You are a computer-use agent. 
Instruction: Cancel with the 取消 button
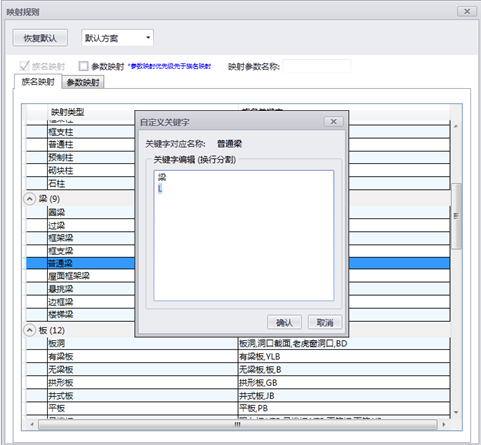click(325, 322)
